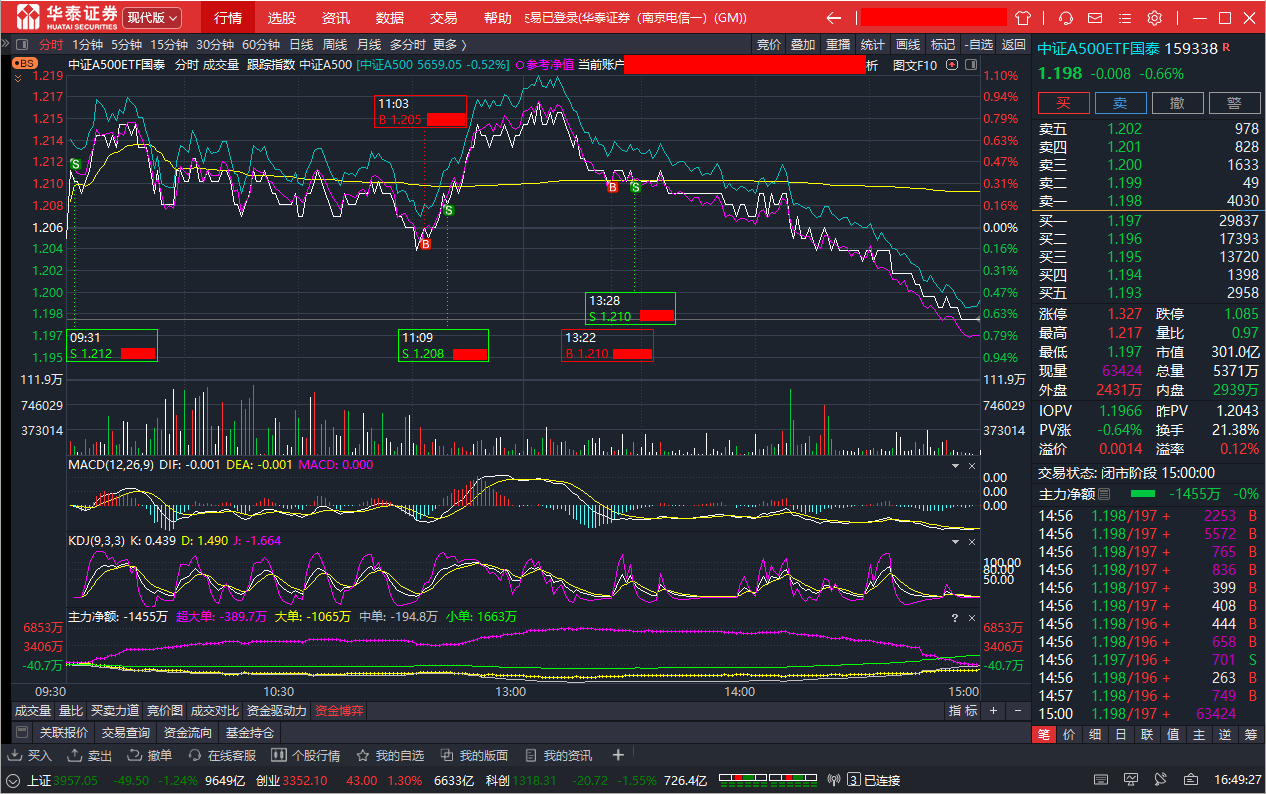1266x794 pixels.
Task: Open the 交易 top menu
Action: [x=443, y=18]
